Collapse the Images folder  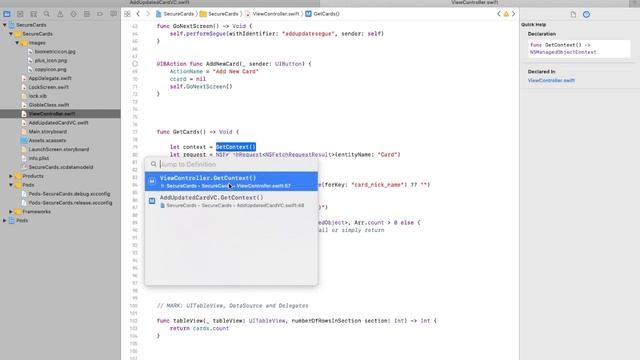pyautogui.click(x=18, y=43)
